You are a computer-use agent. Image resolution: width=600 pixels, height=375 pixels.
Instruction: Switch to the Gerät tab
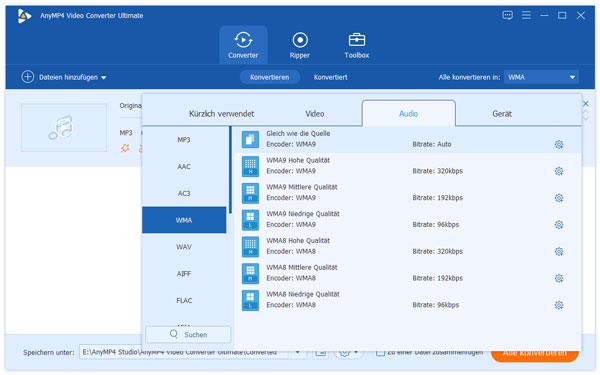502,114
